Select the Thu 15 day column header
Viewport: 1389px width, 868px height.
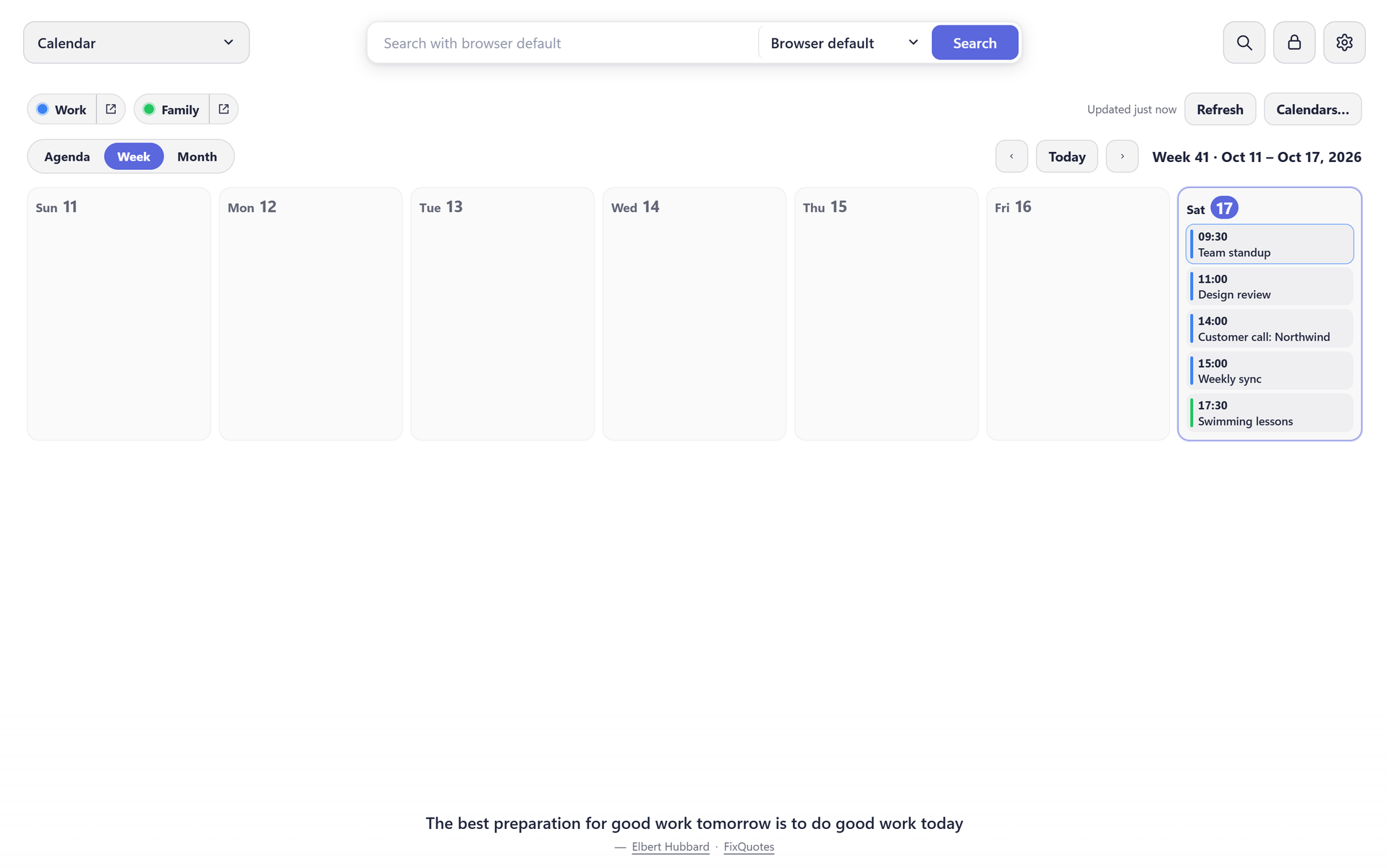825,207
